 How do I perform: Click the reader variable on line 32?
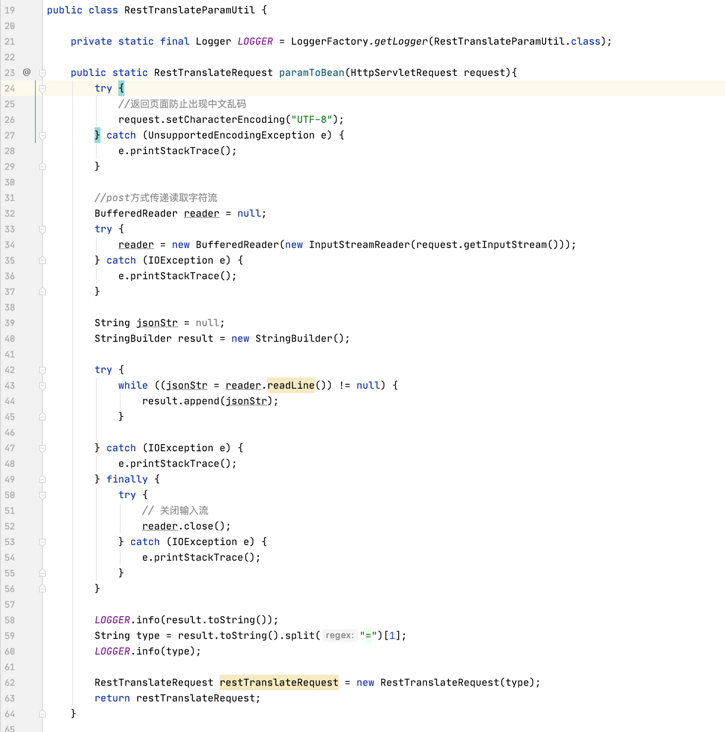201,213
